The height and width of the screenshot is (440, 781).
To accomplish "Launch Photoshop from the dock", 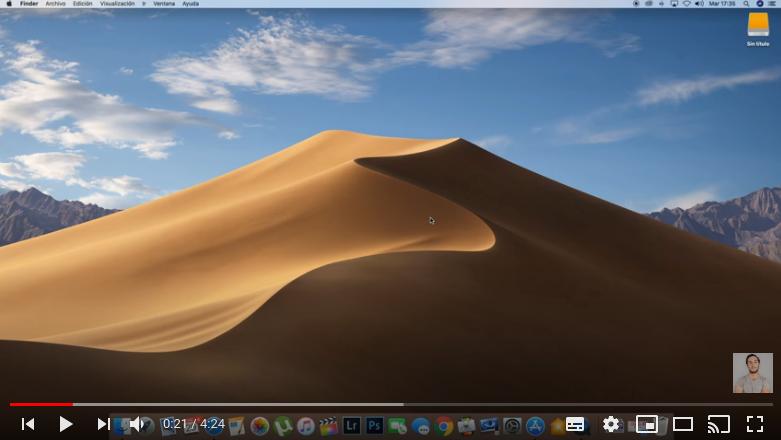I will 375,426.
